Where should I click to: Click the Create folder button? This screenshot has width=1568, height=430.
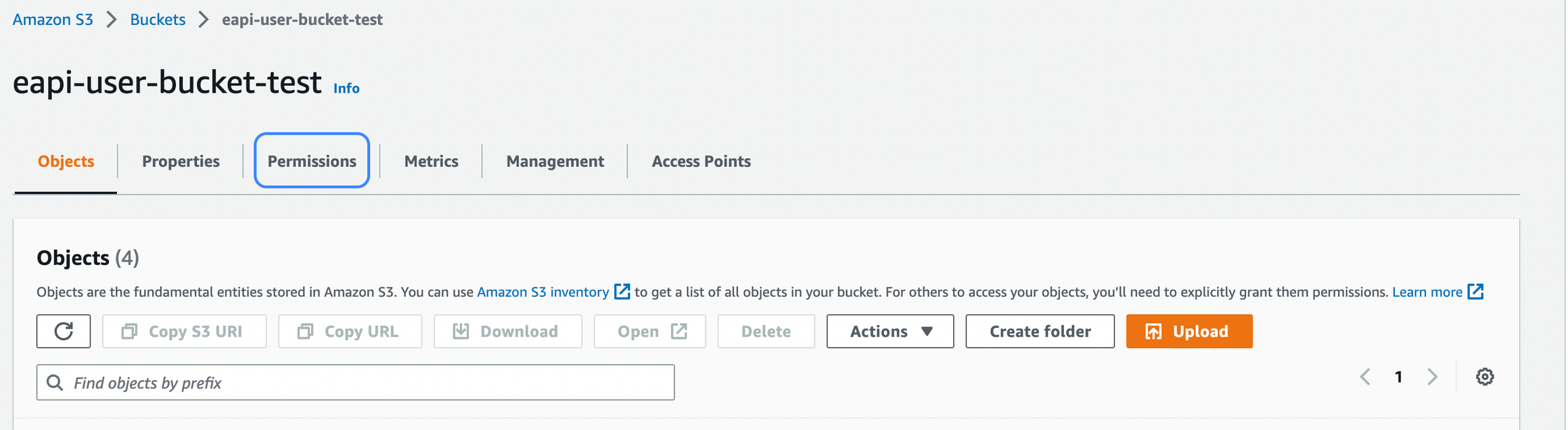tap(1040, 331)
